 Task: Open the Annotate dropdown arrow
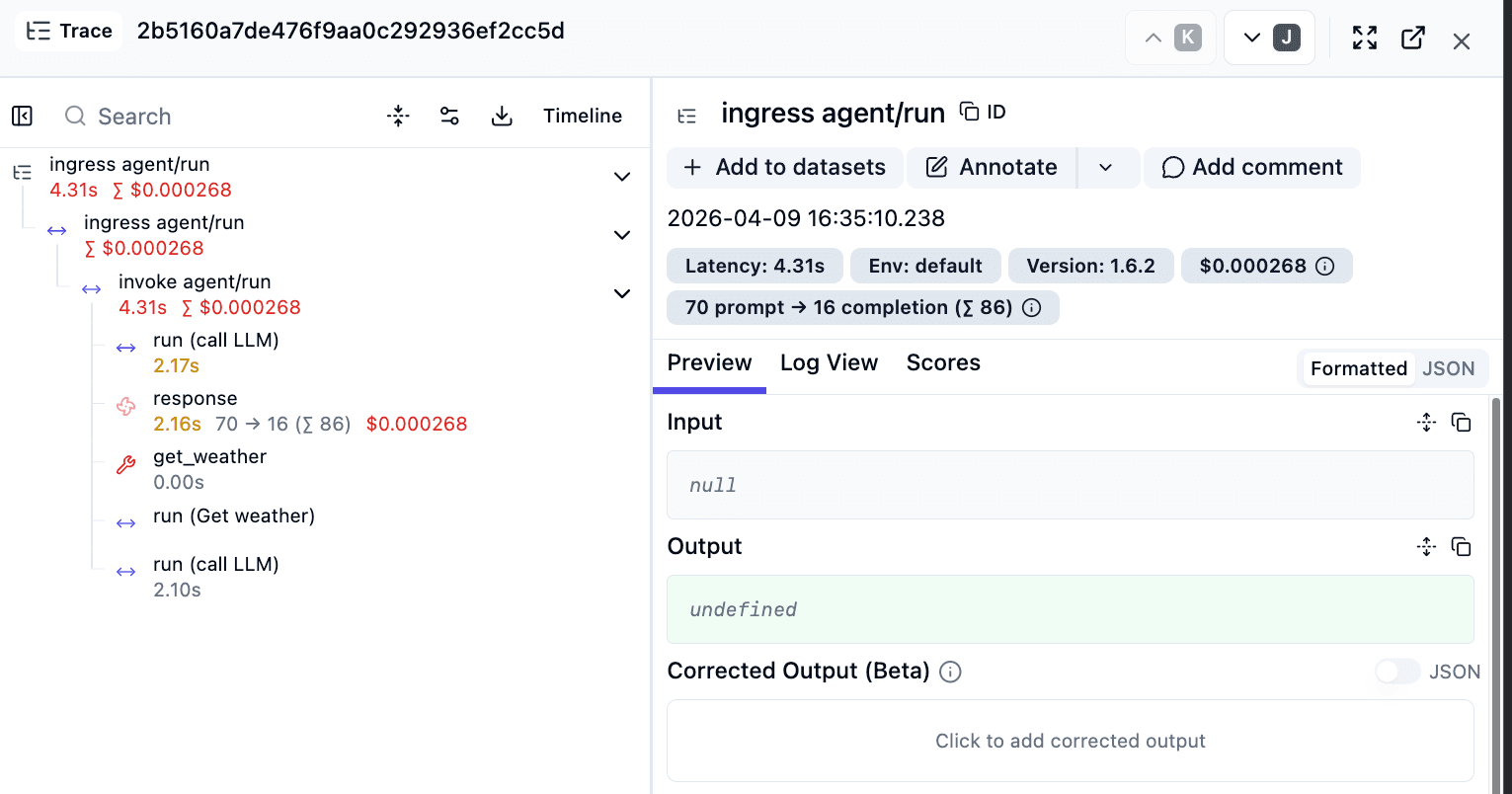pyautogui.click(x=1107, y=167)
